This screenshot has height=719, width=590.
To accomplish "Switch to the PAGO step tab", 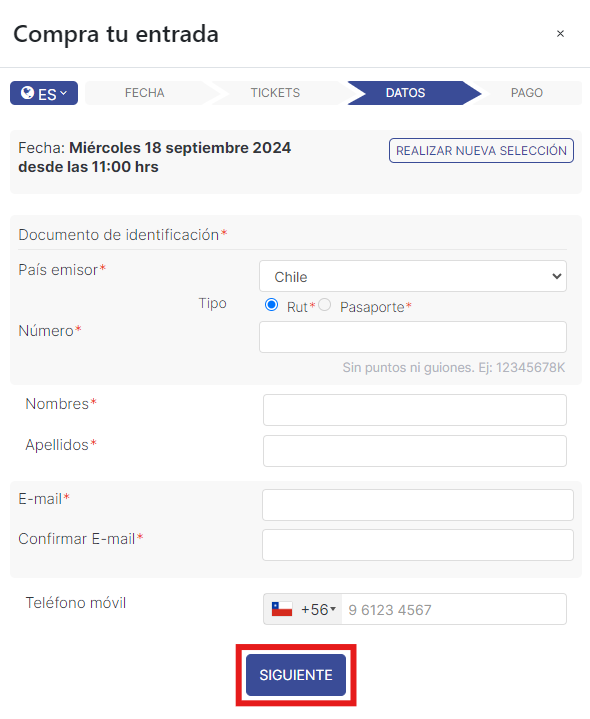I will click(527, 93).
